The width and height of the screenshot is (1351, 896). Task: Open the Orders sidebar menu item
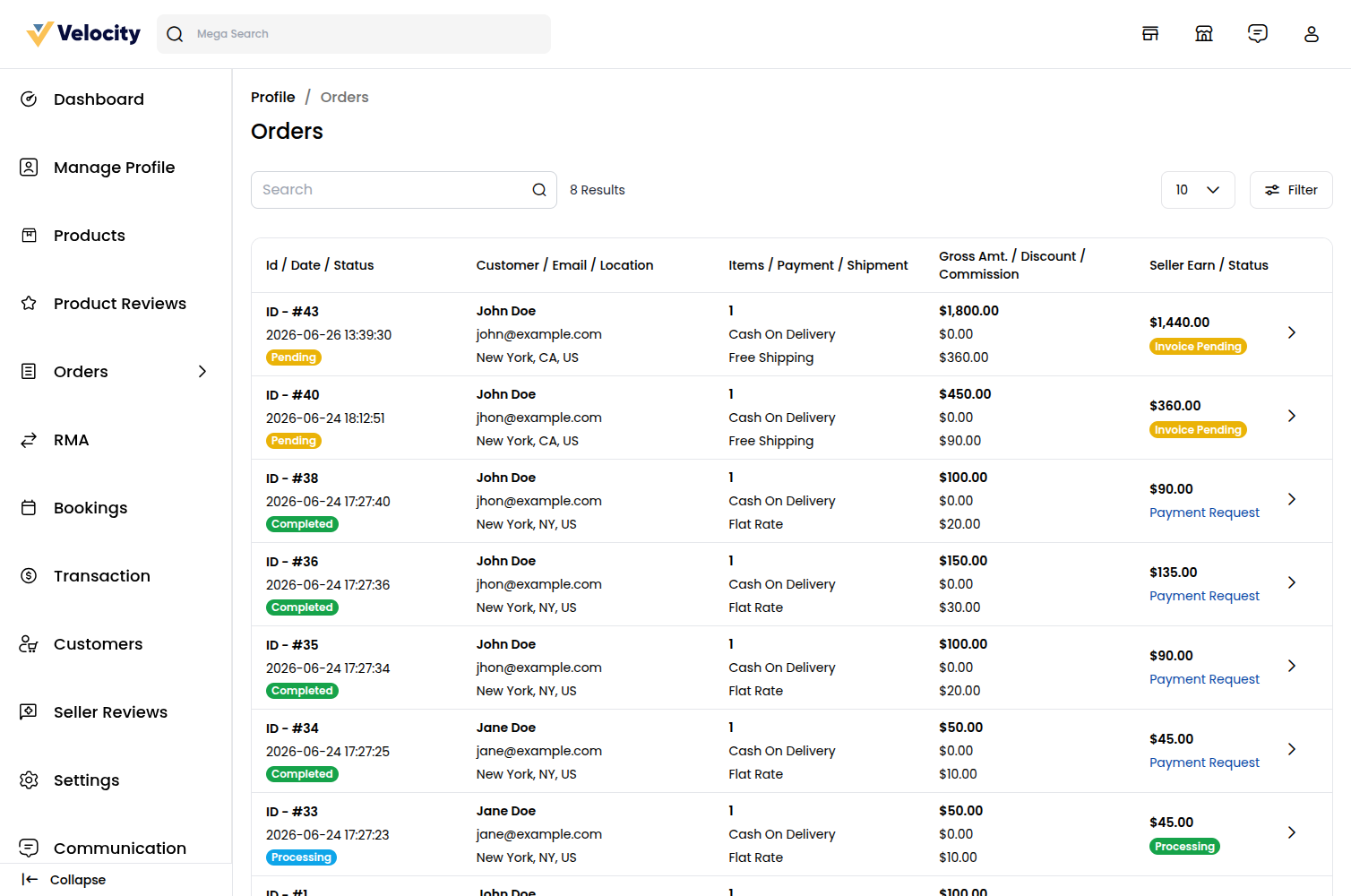116,372
